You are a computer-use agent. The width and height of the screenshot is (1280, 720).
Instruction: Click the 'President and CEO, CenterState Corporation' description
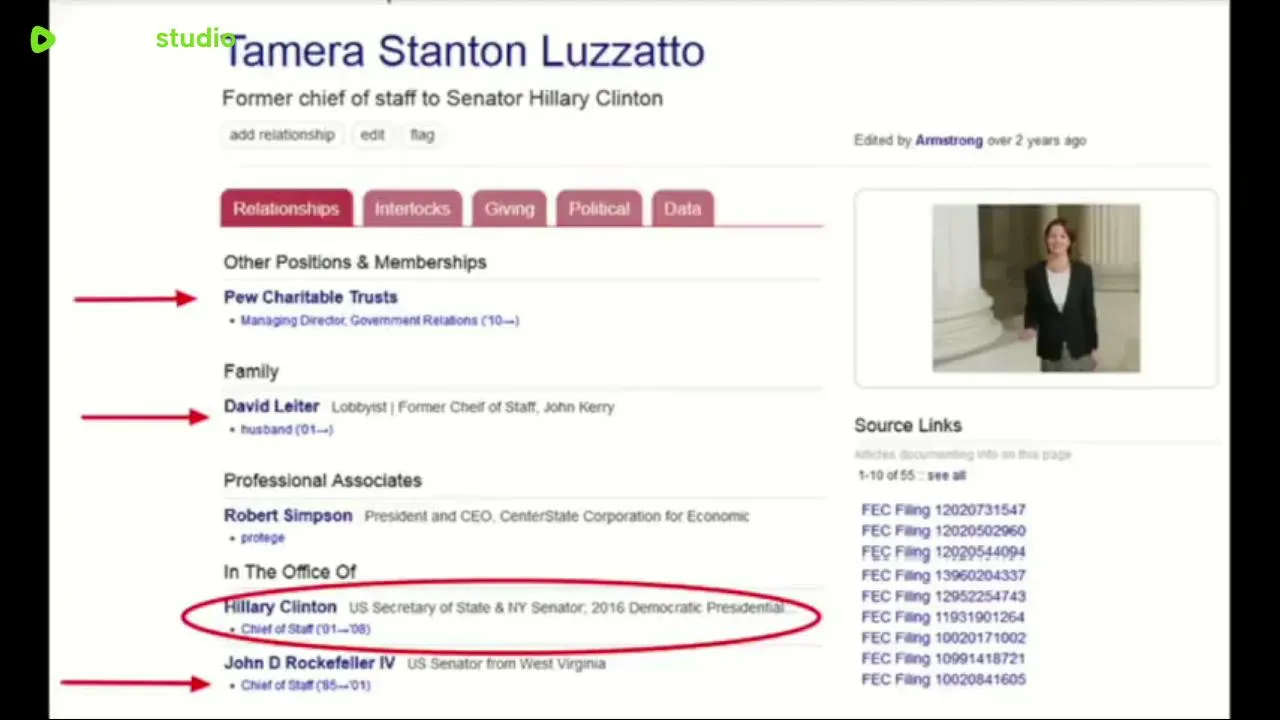[x=557, y=517]
